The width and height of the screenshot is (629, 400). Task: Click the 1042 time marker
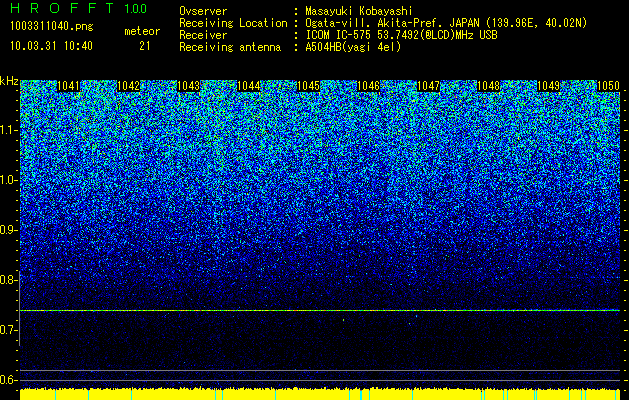tap(128, 86)
